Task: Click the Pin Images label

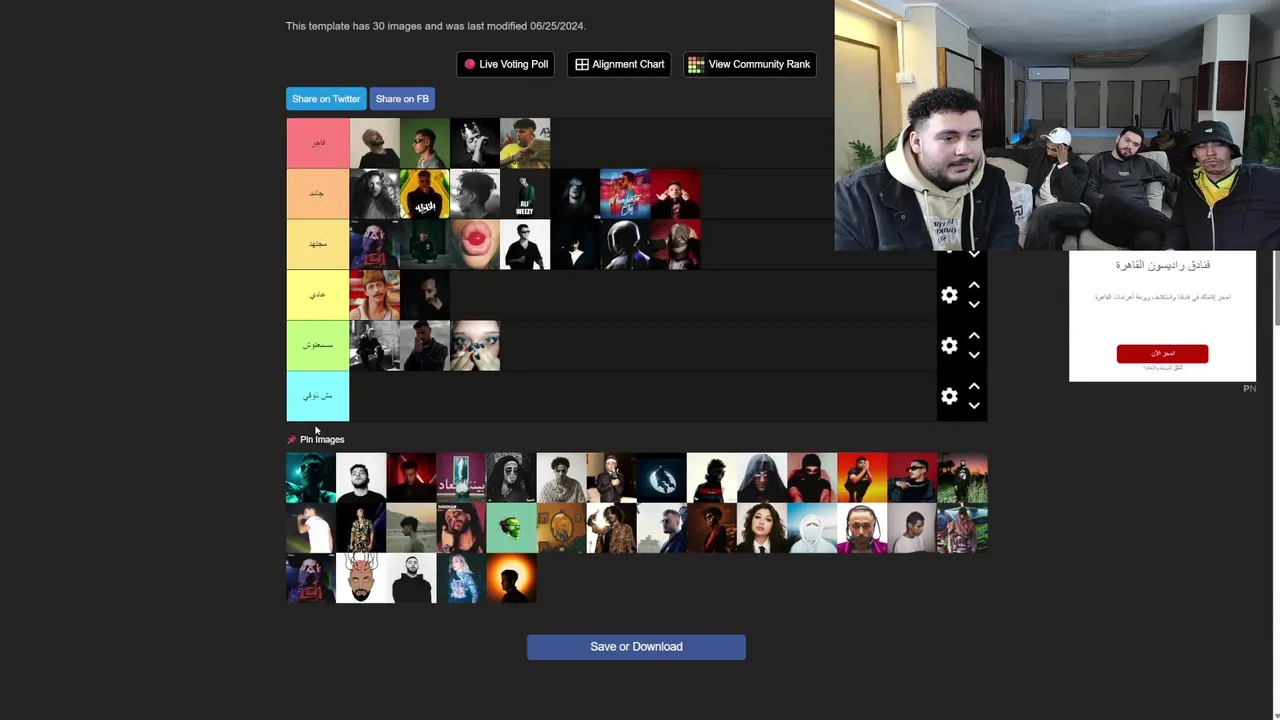Action: [322, 440]
